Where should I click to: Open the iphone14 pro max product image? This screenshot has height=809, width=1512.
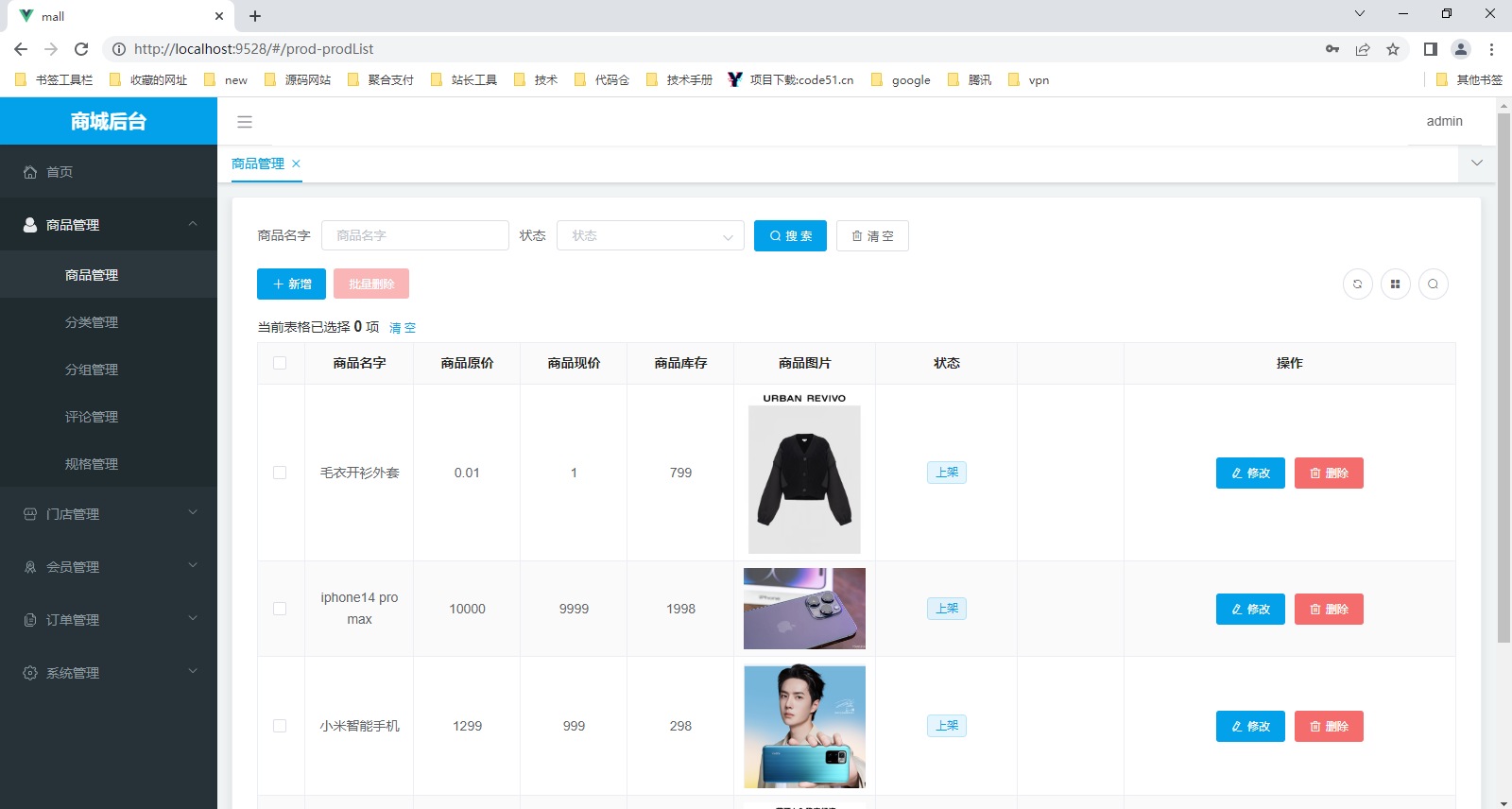[x=804, y=609]
